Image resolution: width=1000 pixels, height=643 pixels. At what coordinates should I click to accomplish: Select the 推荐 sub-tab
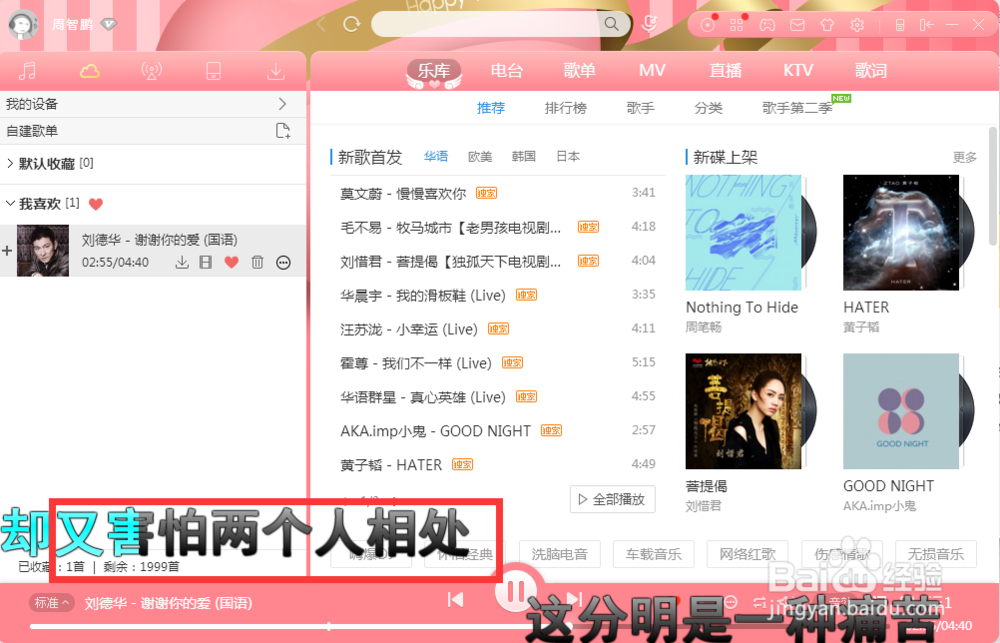click(490, 108)
